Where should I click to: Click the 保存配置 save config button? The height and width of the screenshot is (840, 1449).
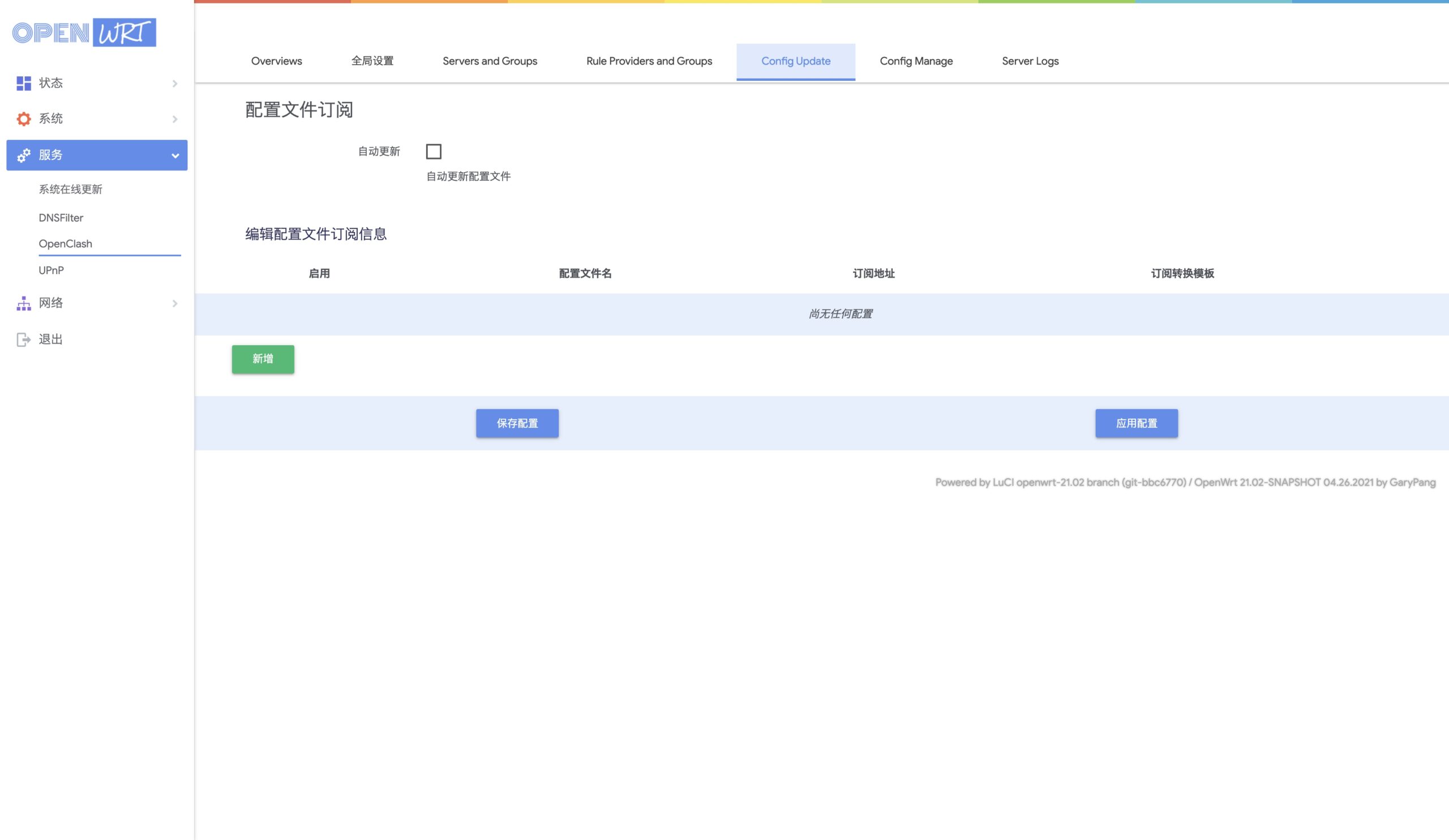(517, 424)
